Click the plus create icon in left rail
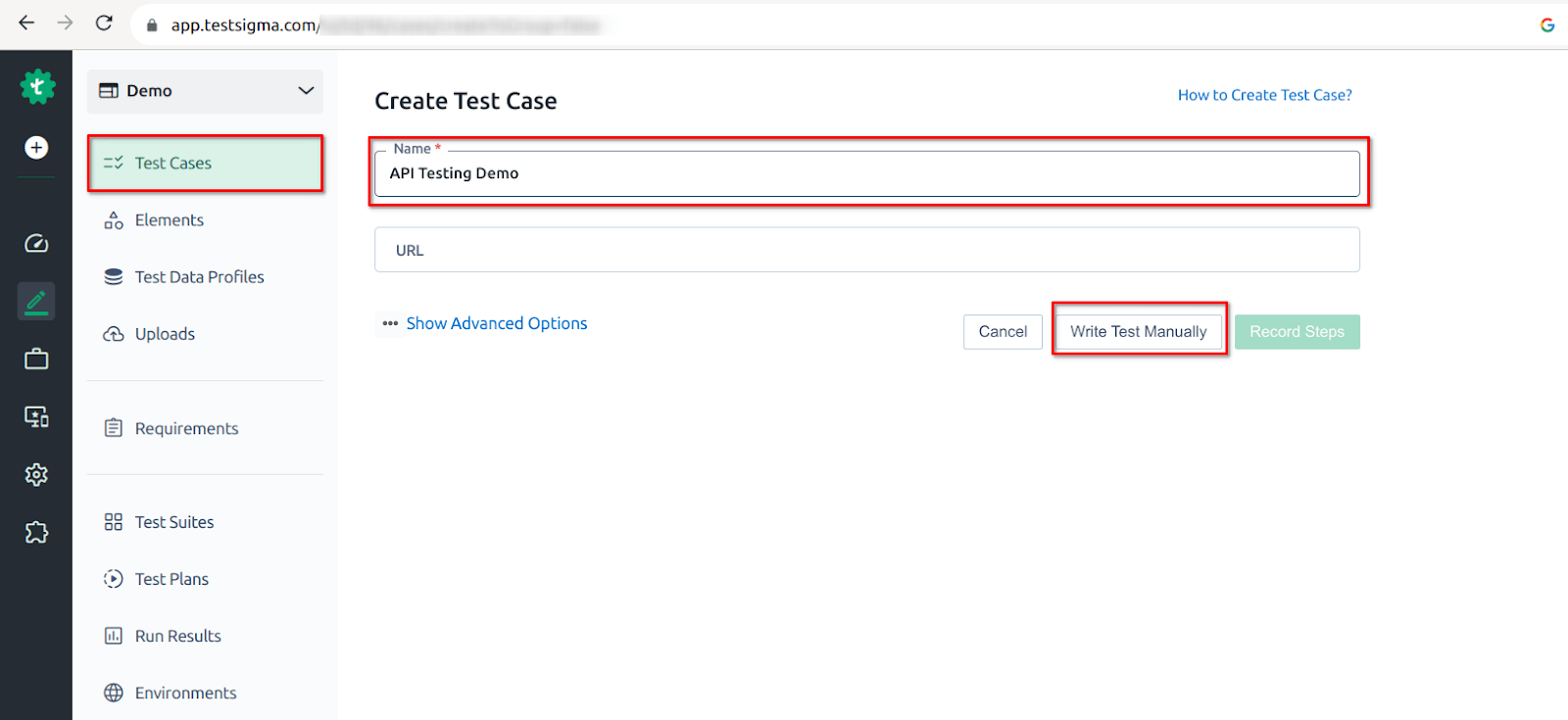The height and width of the screenshot is (720, 1568). coord(36,147)
